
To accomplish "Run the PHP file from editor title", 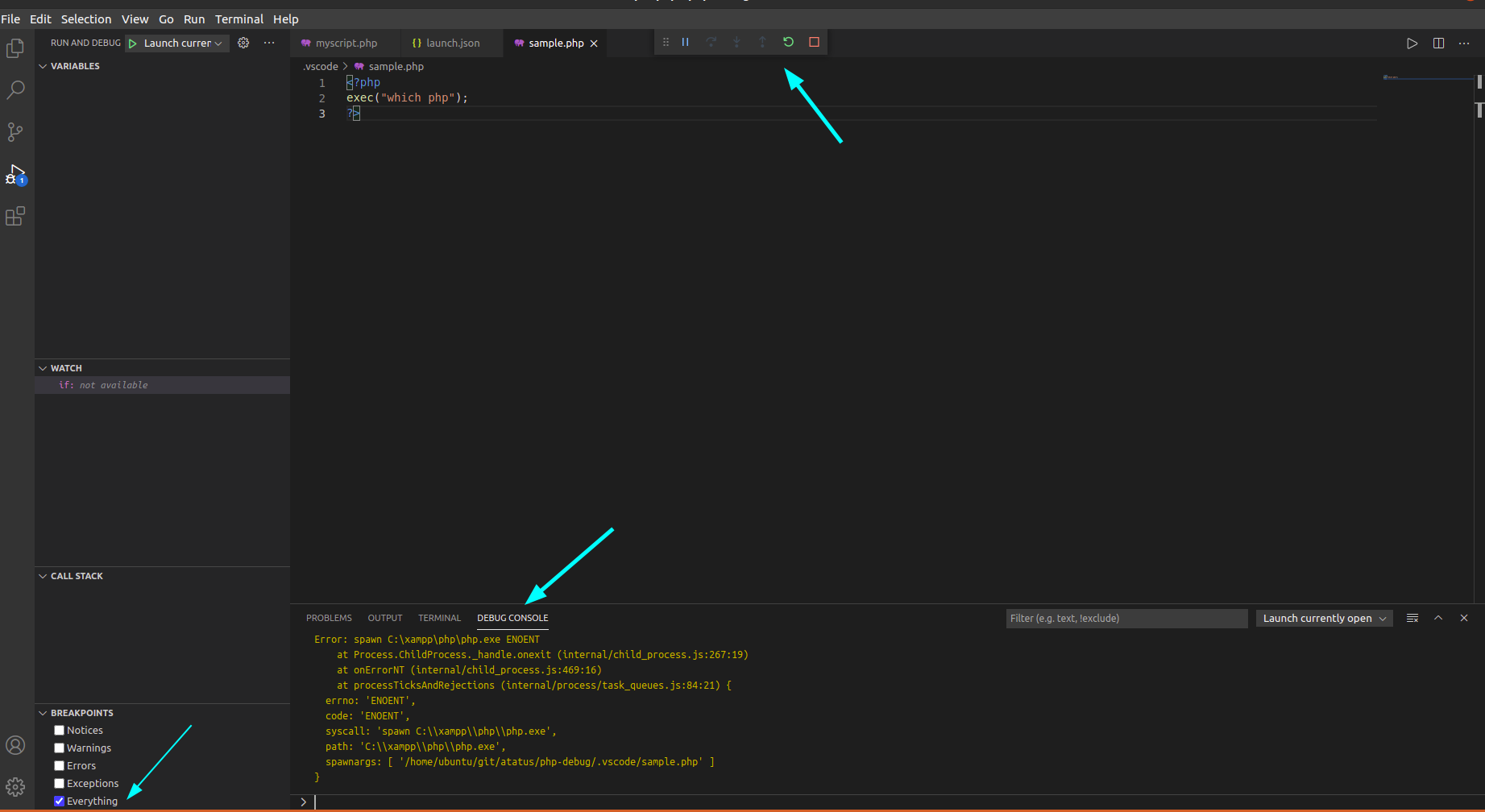I will 1412,43.
